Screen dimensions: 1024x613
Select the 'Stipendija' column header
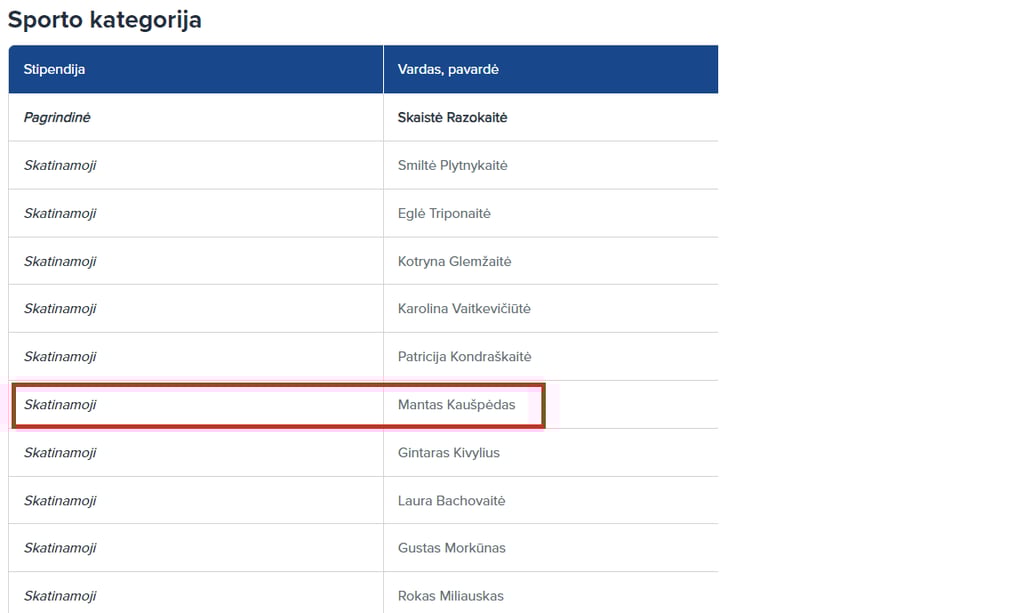click(x=196, y=69)
